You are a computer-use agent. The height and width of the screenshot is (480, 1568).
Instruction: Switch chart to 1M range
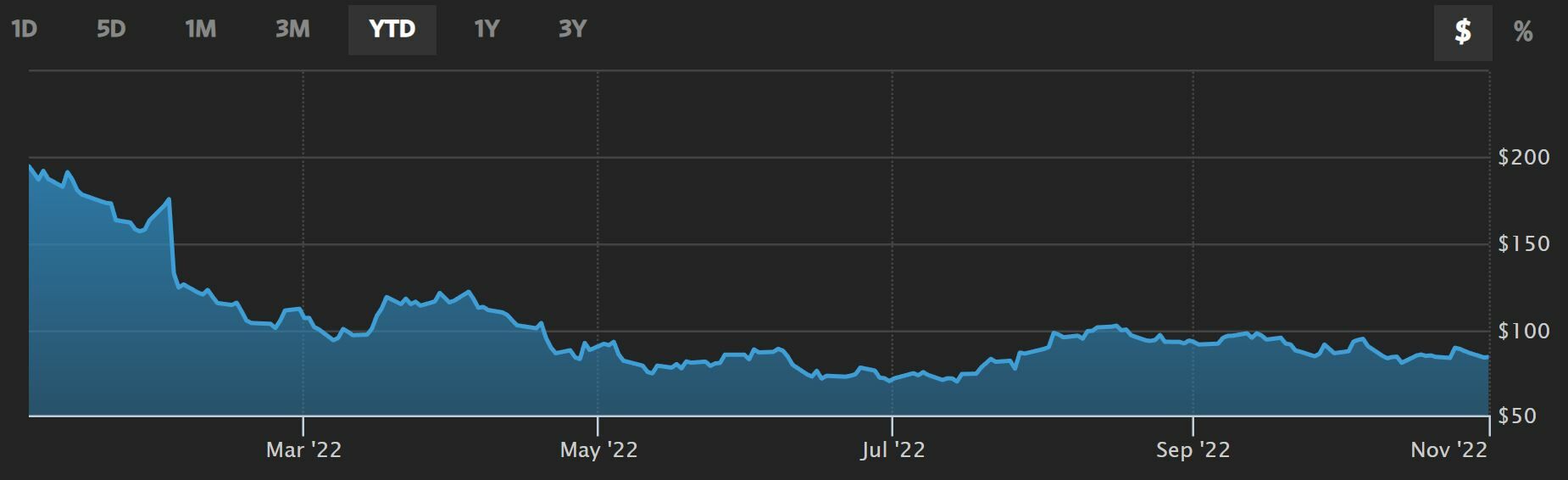pyautogui.click(x=201, y=30)
